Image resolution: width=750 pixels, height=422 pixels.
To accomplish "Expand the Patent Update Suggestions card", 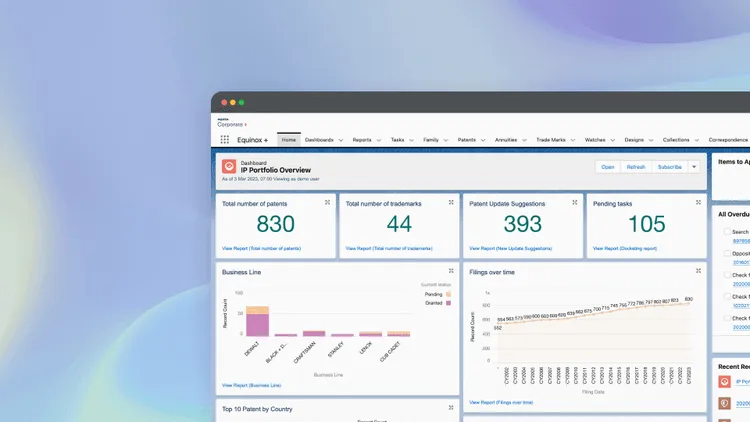I will [574, 202].
